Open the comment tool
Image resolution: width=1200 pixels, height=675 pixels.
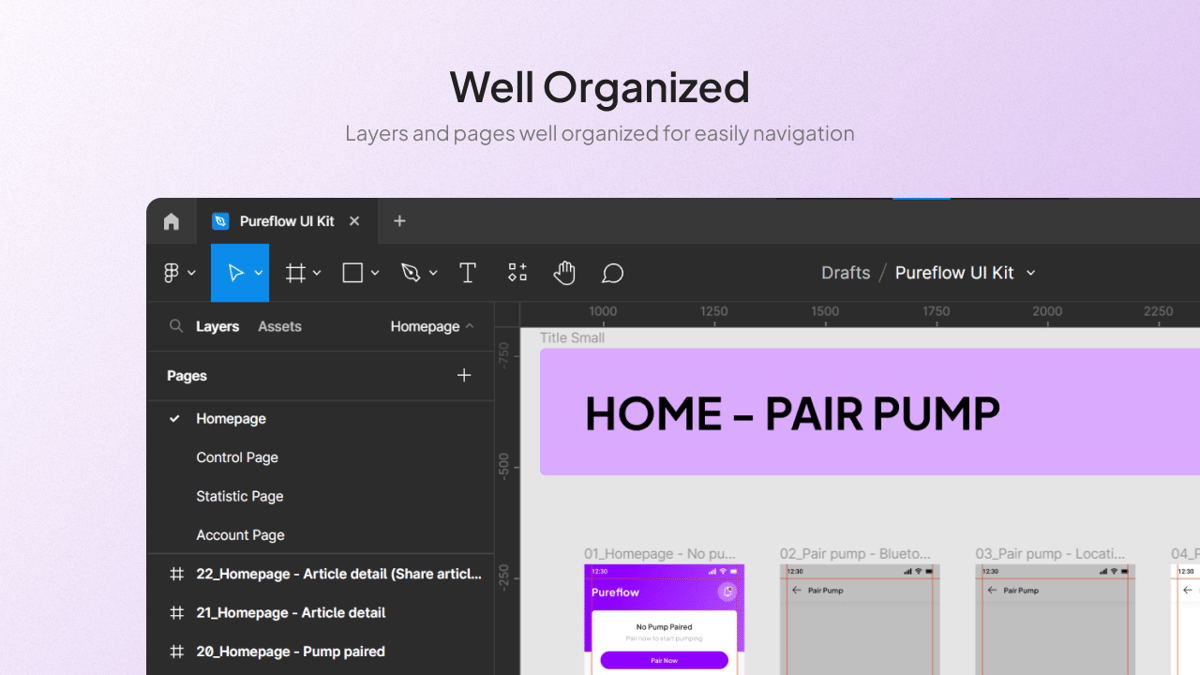pos(612,272)
